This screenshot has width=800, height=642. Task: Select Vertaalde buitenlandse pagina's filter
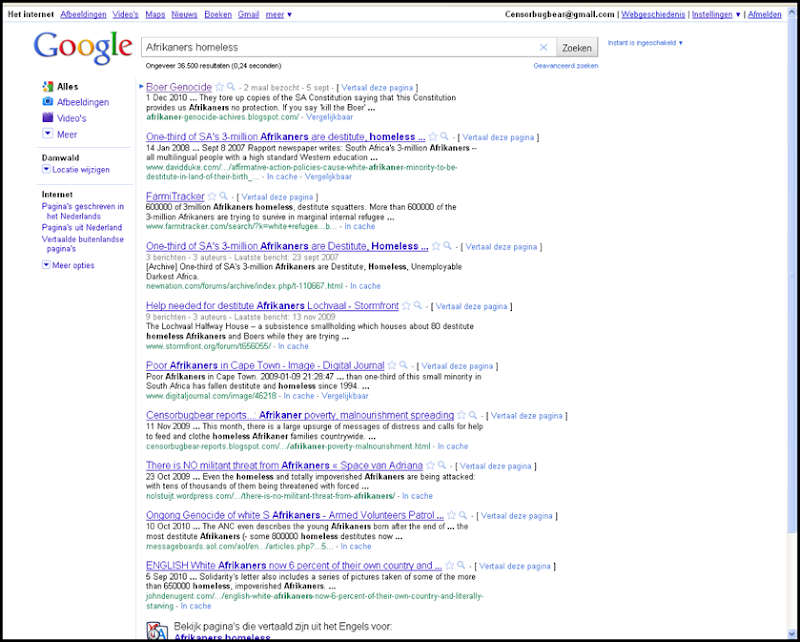pos(83,244)
